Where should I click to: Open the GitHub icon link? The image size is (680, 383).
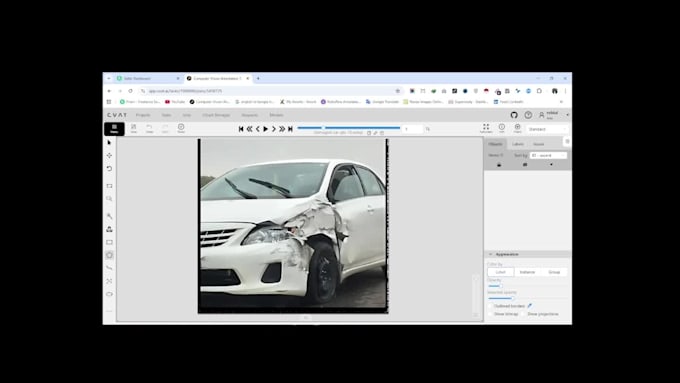(514, 115)
